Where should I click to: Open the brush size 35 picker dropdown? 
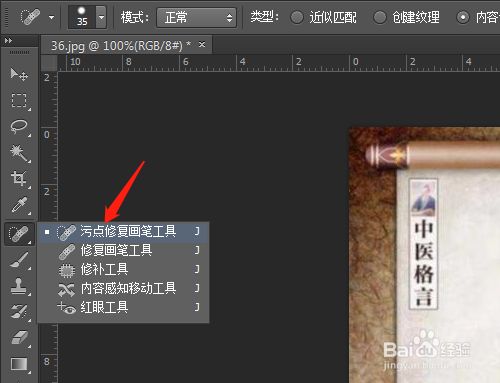pyautogui.click(x=101, y=17)
